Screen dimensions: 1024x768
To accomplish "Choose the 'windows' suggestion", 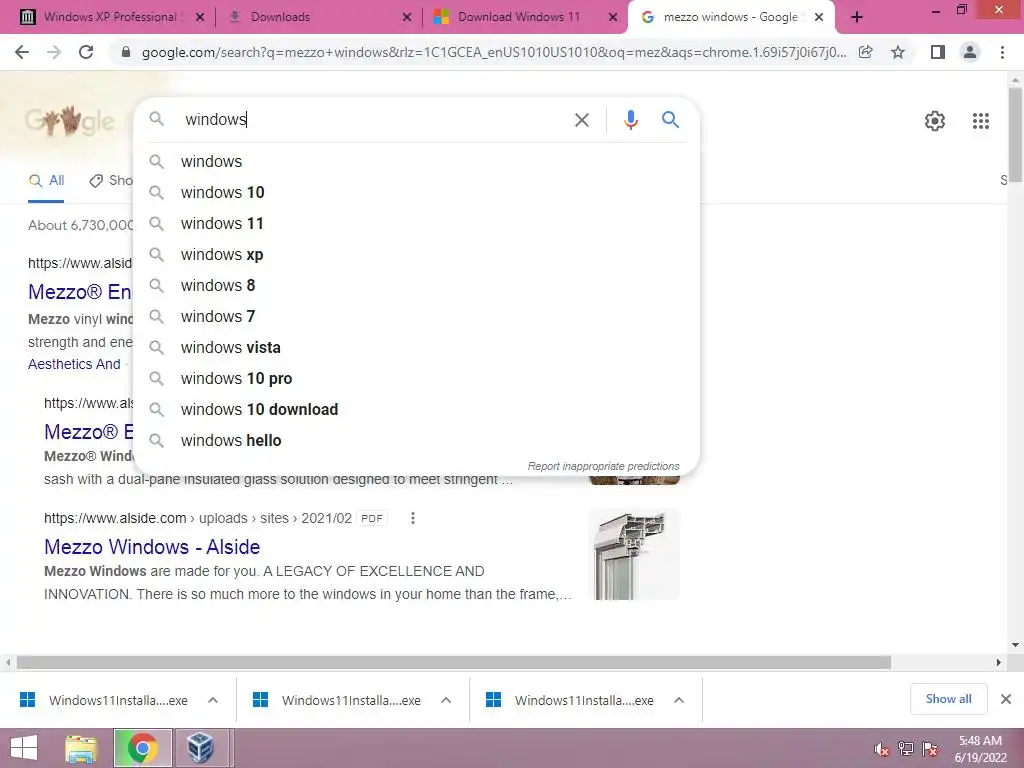I will point(417,161).
